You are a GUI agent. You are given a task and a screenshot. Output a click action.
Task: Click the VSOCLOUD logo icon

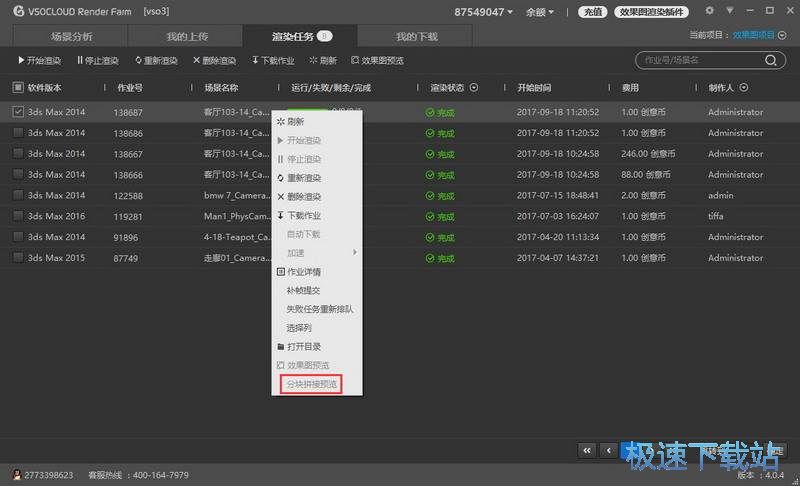(19, 11)
